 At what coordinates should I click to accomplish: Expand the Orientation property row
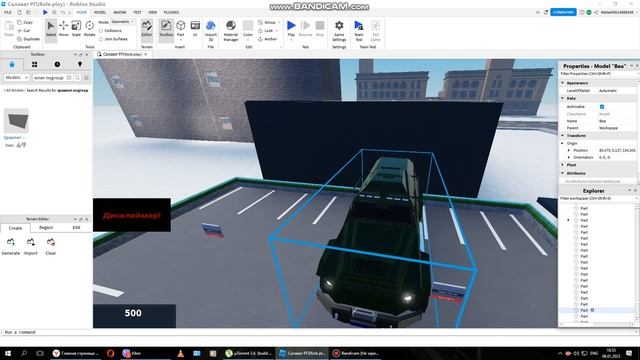569,157
